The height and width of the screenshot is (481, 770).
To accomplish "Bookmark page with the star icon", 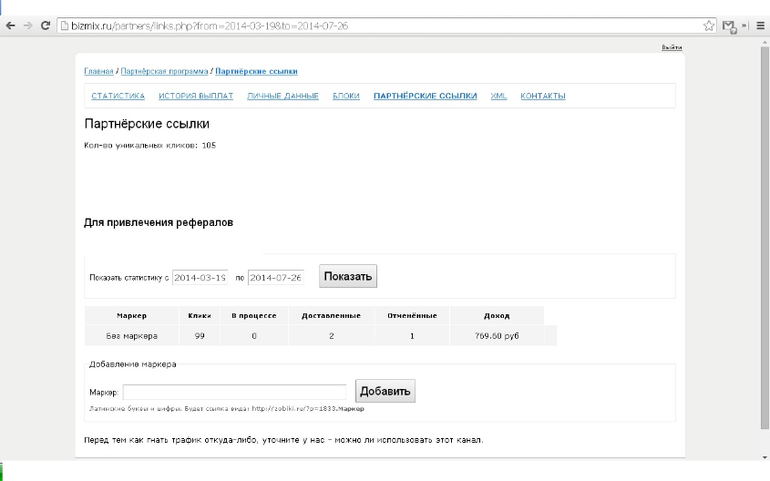I will pyautogui.click(x=708, y=26).
